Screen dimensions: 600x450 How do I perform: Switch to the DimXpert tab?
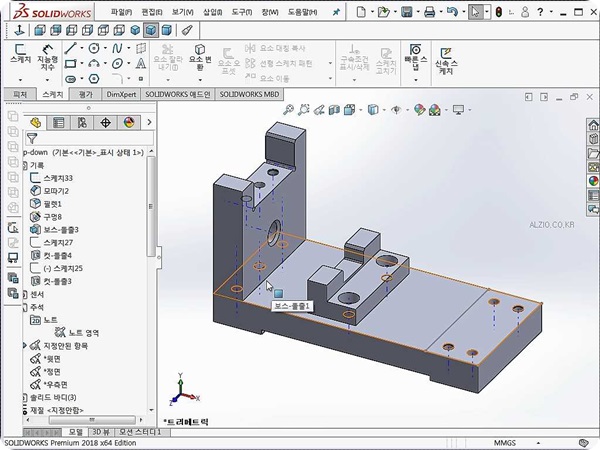(x=121, y=95)
